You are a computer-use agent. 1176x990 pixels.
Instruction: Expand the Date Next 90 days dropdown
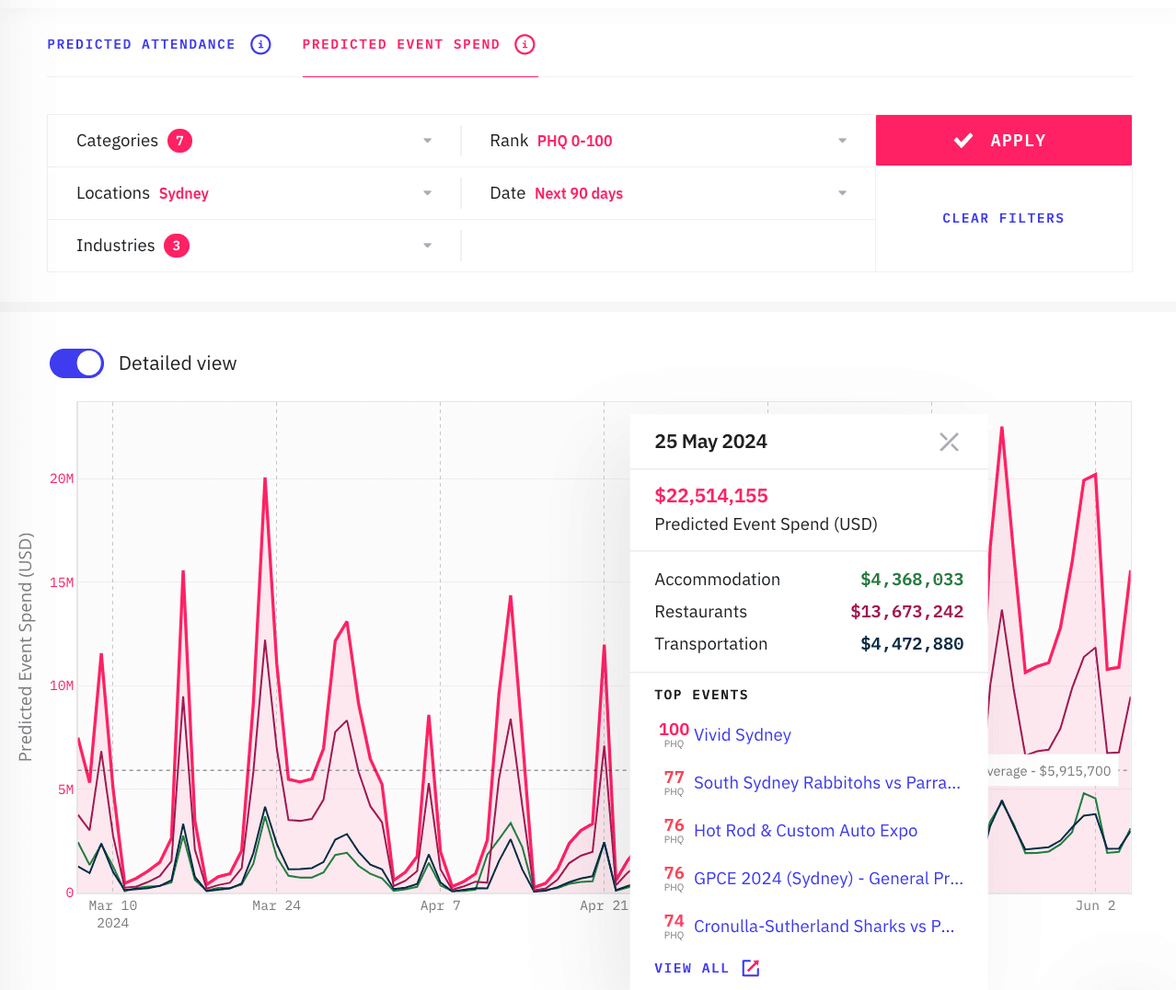(842, 193)
